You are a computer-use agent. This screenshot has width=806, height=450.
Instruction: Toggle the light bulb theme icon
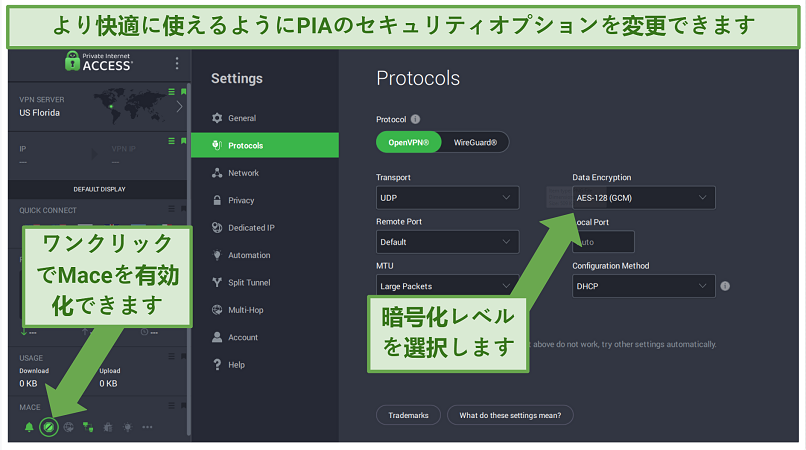tap(127, 427)
